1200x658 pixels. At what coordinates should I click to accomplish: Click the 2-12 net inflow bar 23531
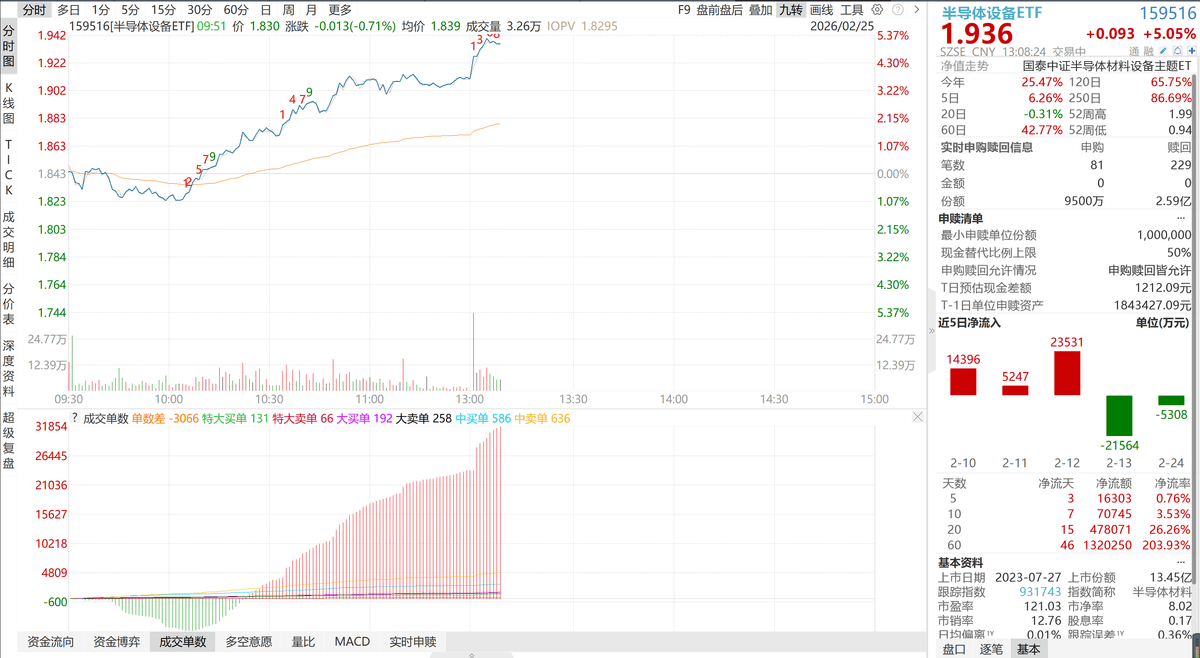click(x=1067, y=372)
